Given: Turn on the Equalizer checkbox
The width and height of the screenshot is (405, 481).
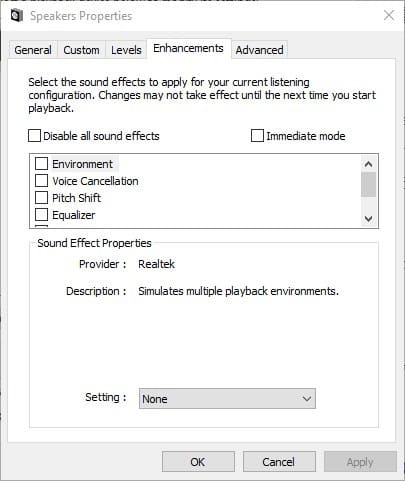Looking at the screenshot, I should (41, 215).
